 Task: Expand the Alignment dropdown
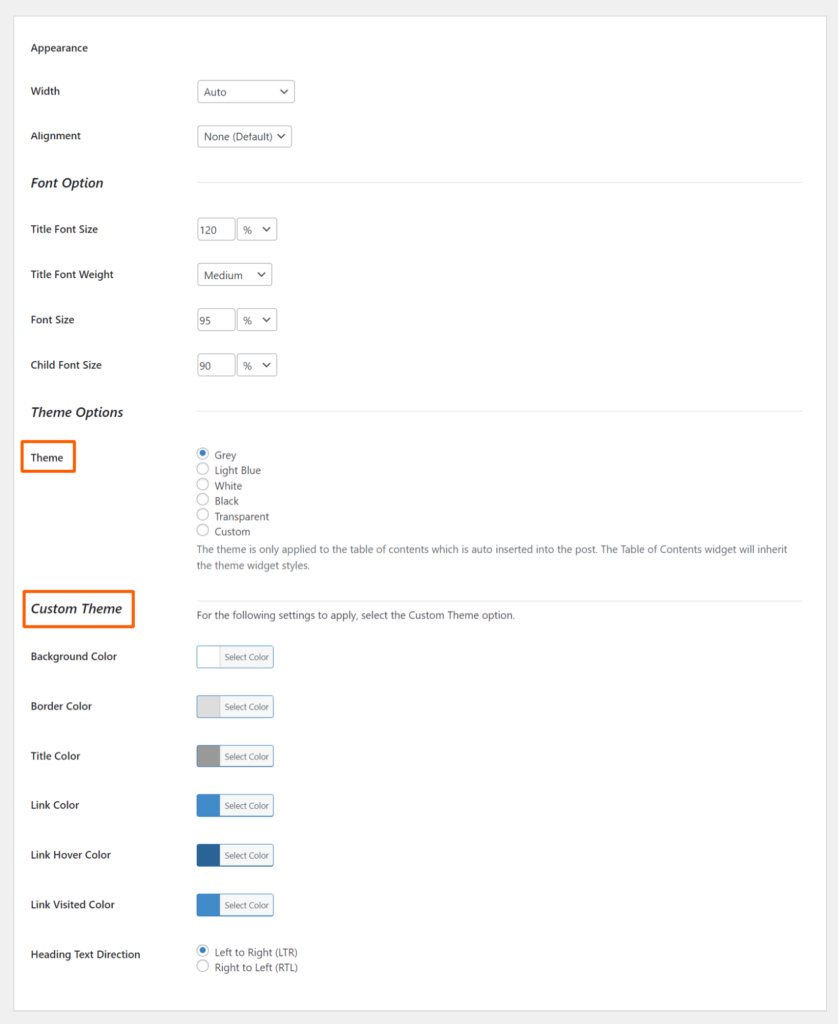[244, 136]
